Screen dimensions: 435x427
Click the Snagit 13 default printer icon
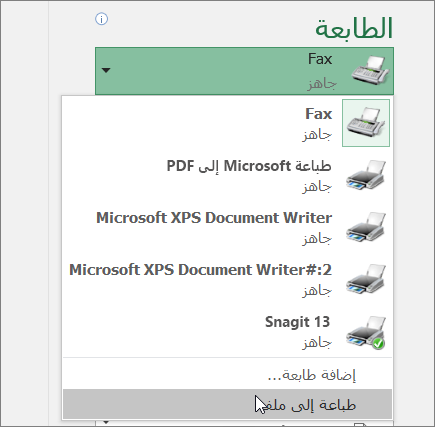click(366, 332)
